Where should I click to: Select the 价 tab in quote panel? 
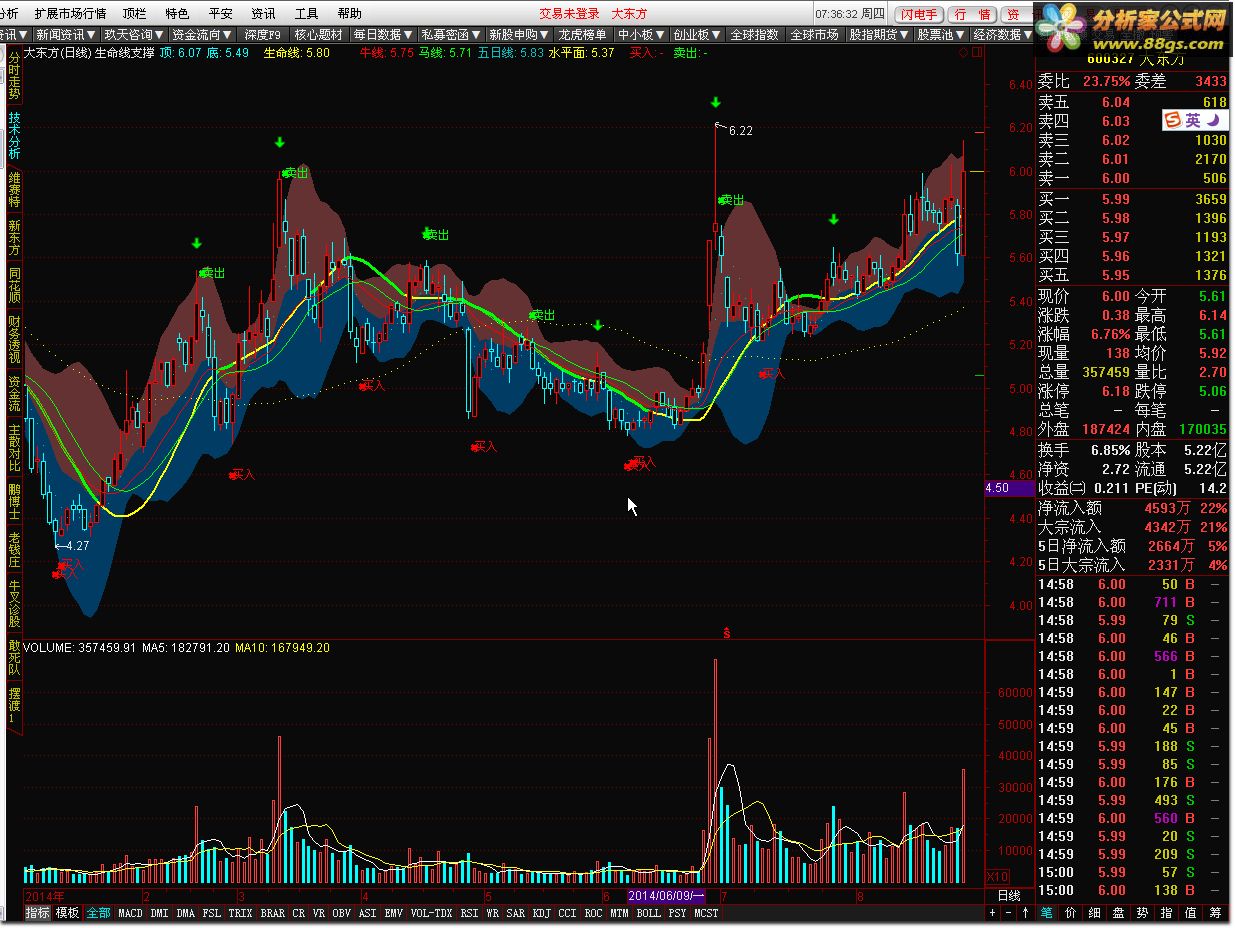coord(1070,913)
